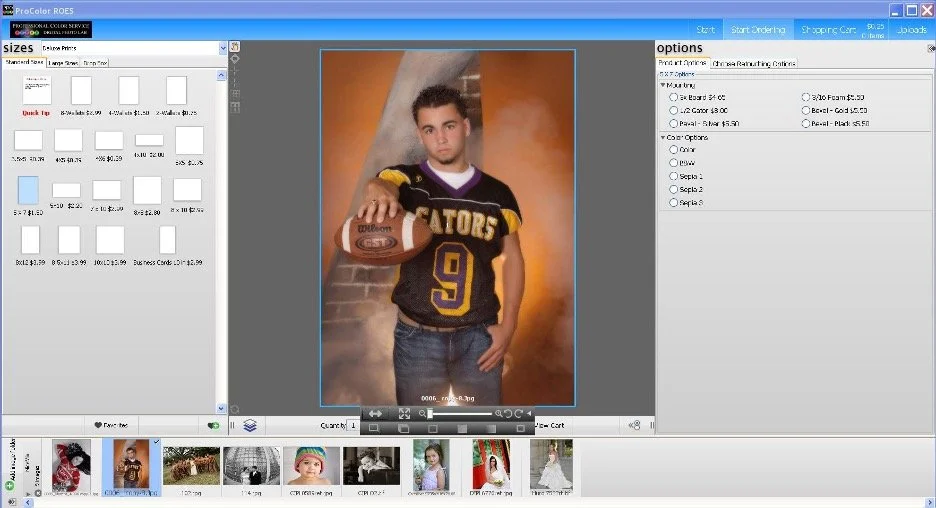The width and height of the screenshot is (936, 508).
Task: Select 1/2 Gator $8.00 mounting
Action: 673,110
